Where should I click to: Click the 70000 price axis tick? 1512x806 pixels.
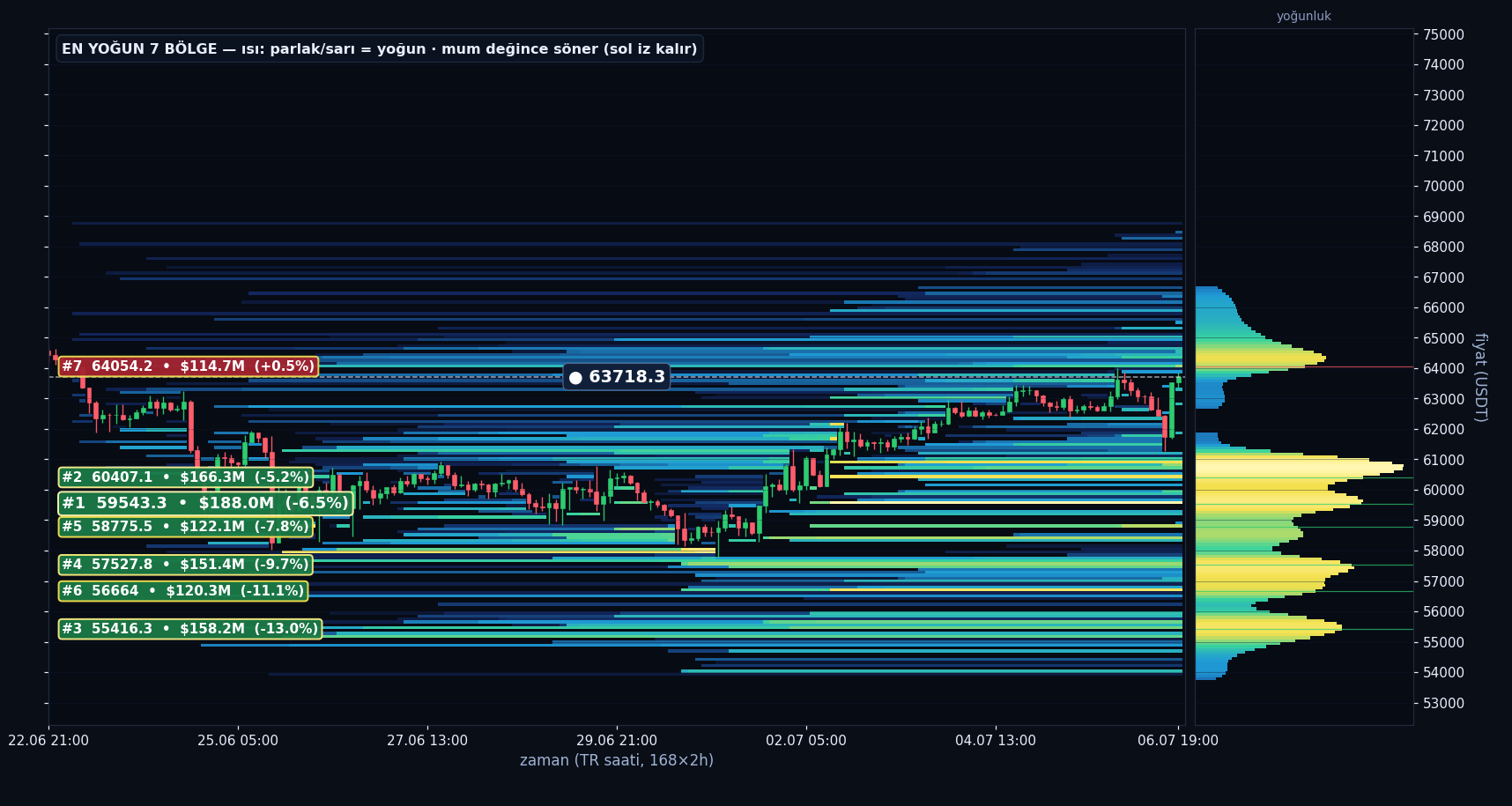[1443, 186]
